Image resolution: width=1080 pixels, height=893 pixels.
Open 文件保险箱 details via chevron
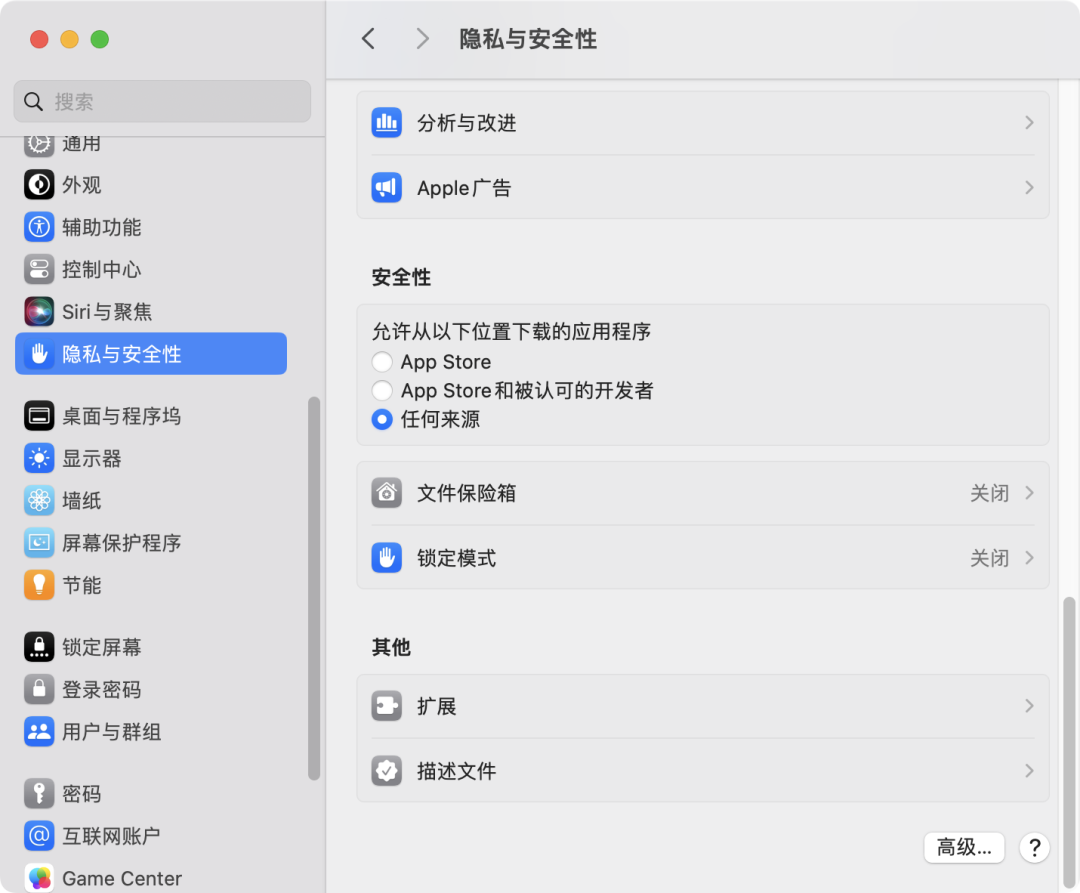click(1028, 492)
